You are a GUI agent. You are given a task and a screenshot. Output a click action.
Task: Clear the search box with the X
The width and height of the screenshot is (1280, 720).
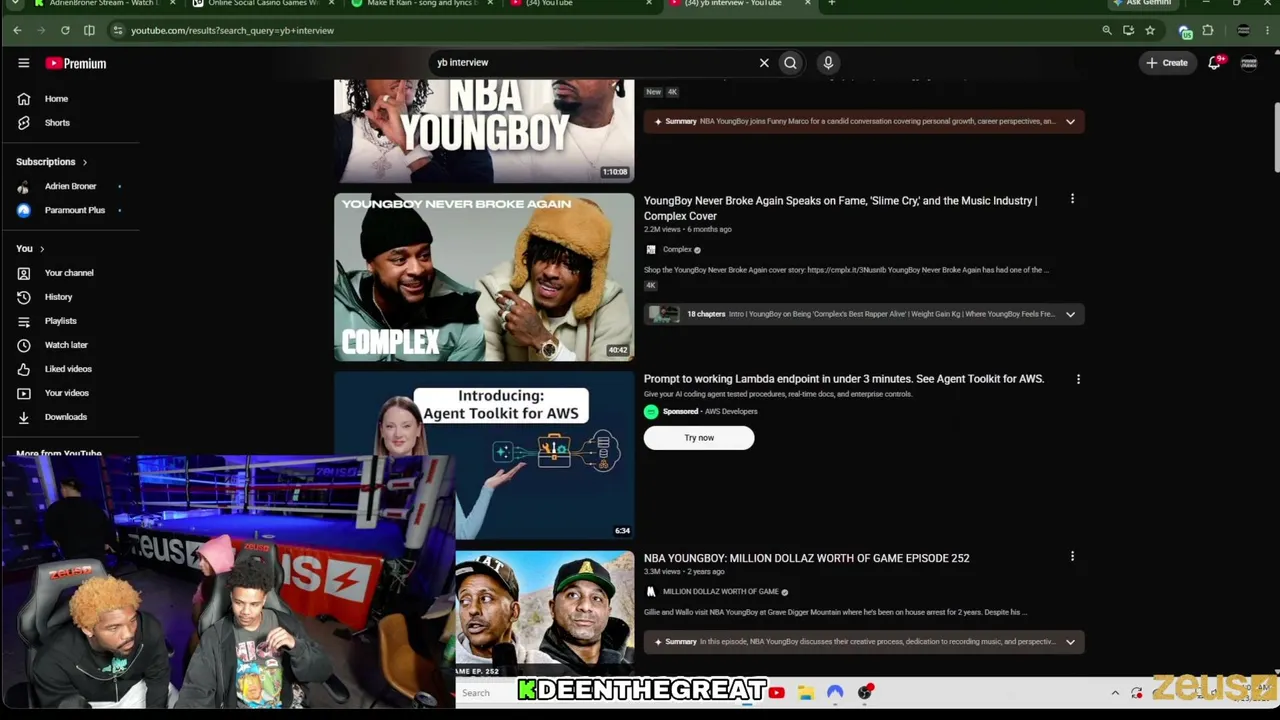coord(764,62)
